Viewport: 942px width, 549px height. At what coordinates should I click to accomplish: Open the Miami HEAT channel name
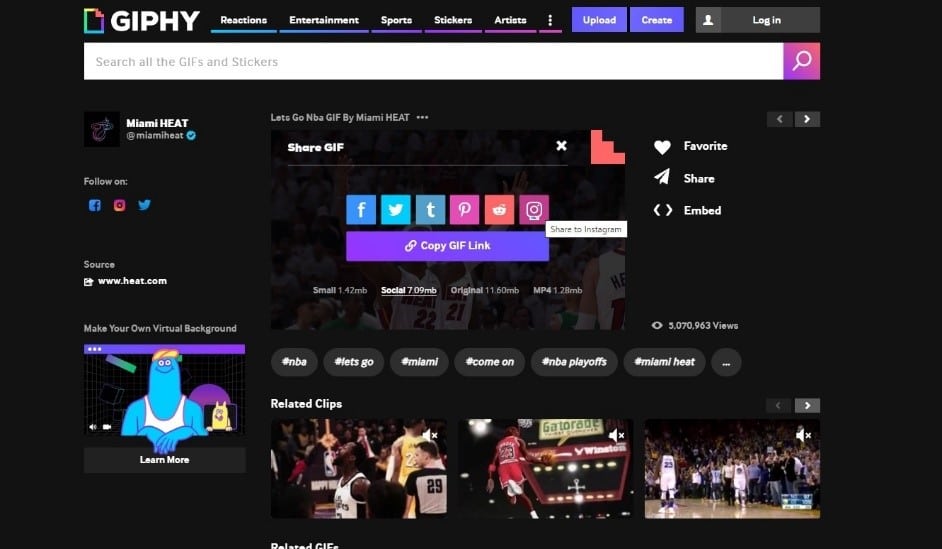coord(157,123)
